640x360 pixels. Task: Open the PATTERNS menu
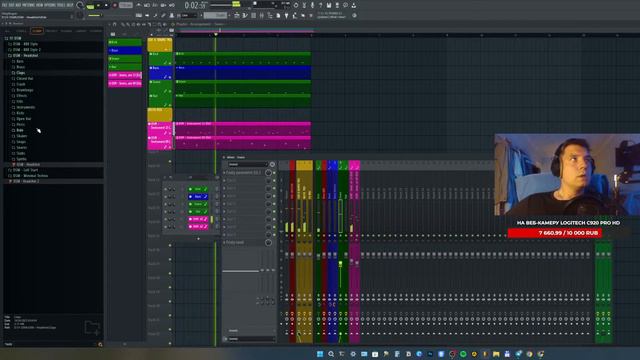click(x=29, y=5)
